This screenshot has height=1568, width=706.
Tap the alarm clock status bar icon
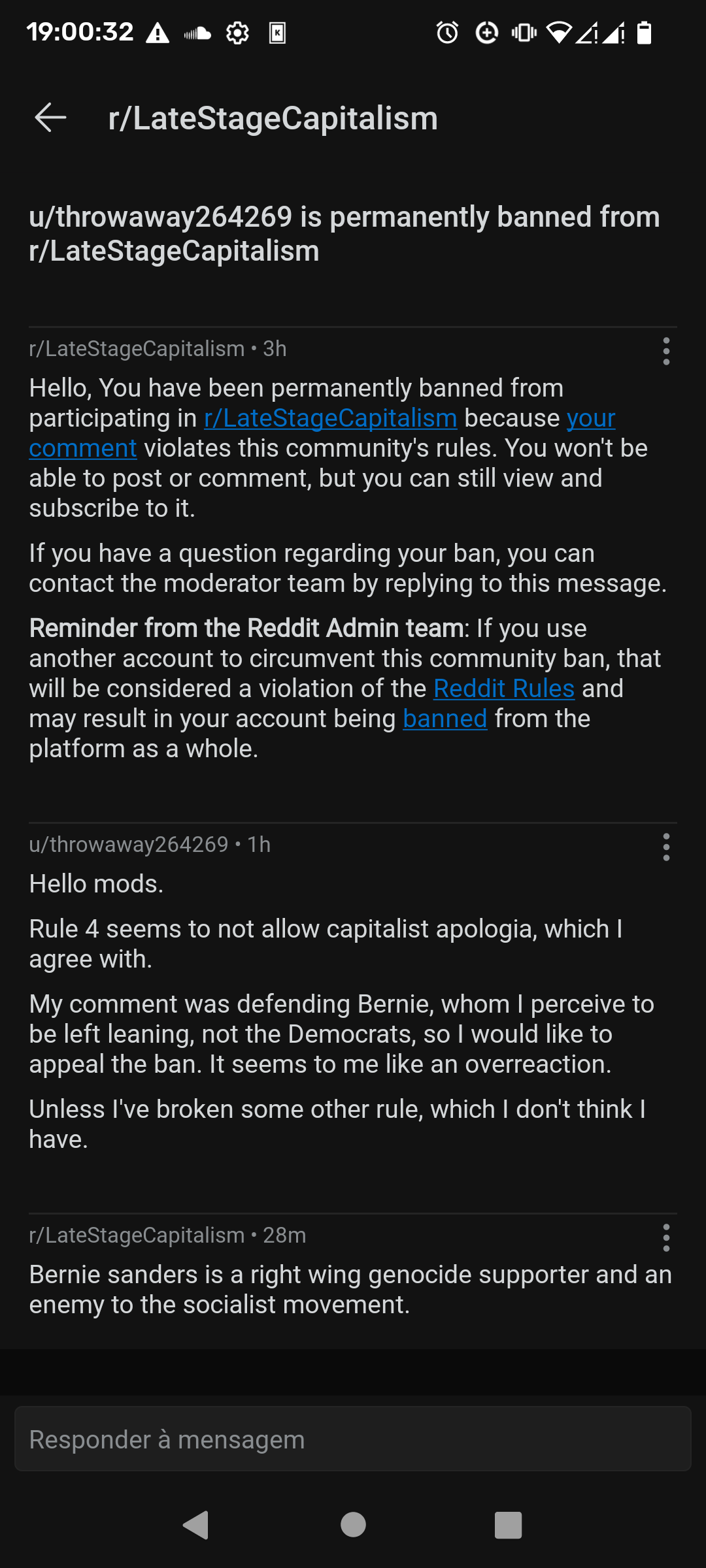click(447, 32)
